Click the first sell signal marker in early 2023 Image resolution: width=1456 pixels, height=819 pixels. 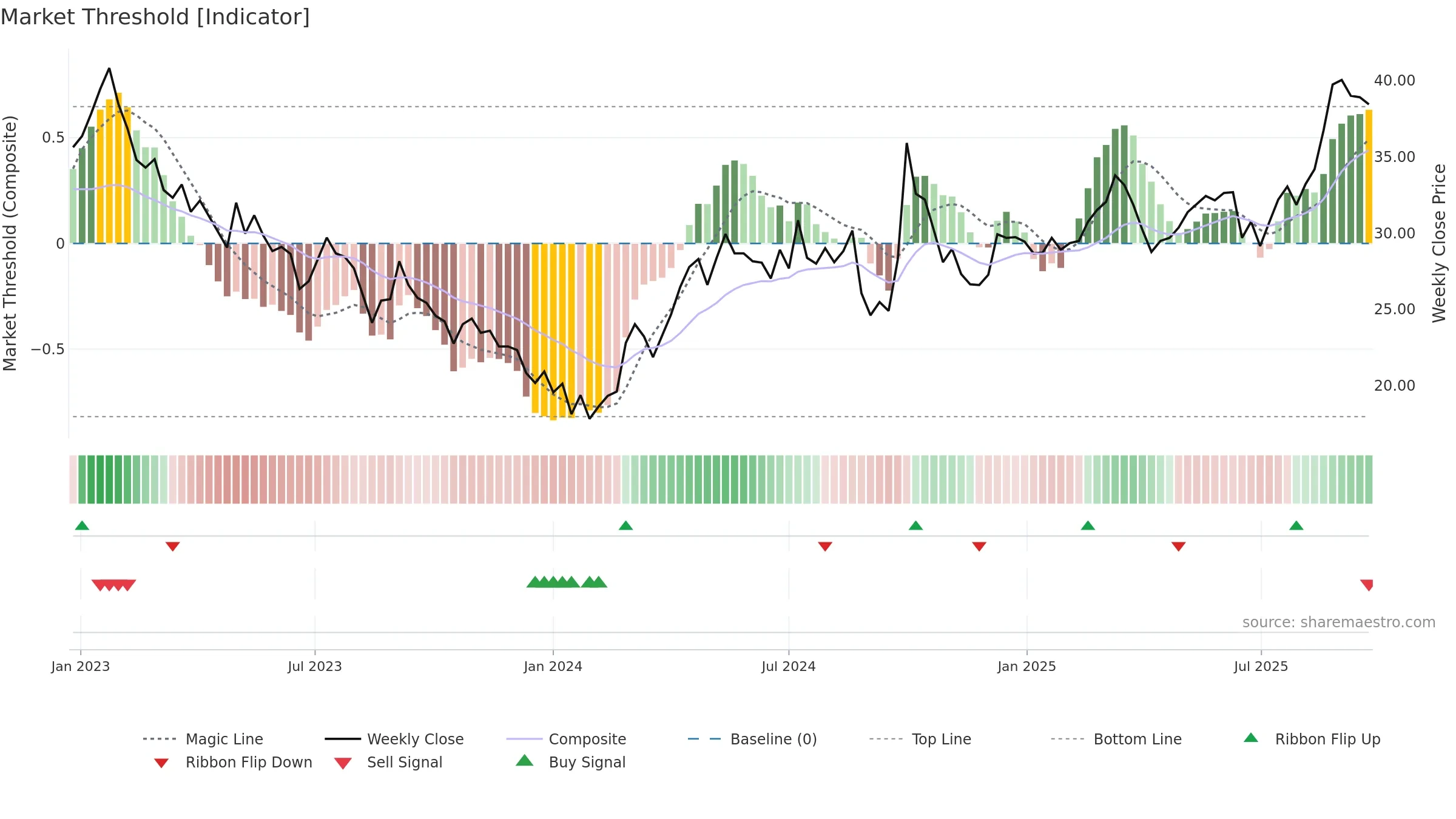[x=100, y=585]
